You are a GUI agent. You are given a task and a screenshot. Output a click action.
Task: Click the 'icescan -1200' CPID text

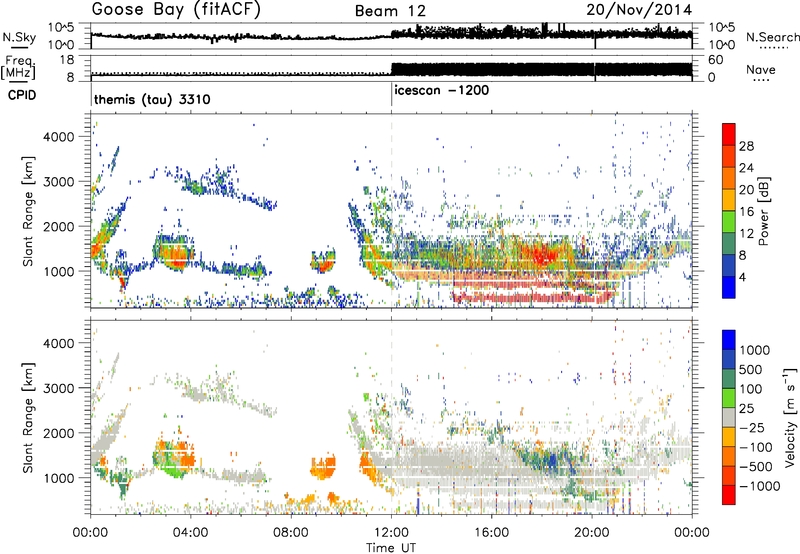pos(442,91)
